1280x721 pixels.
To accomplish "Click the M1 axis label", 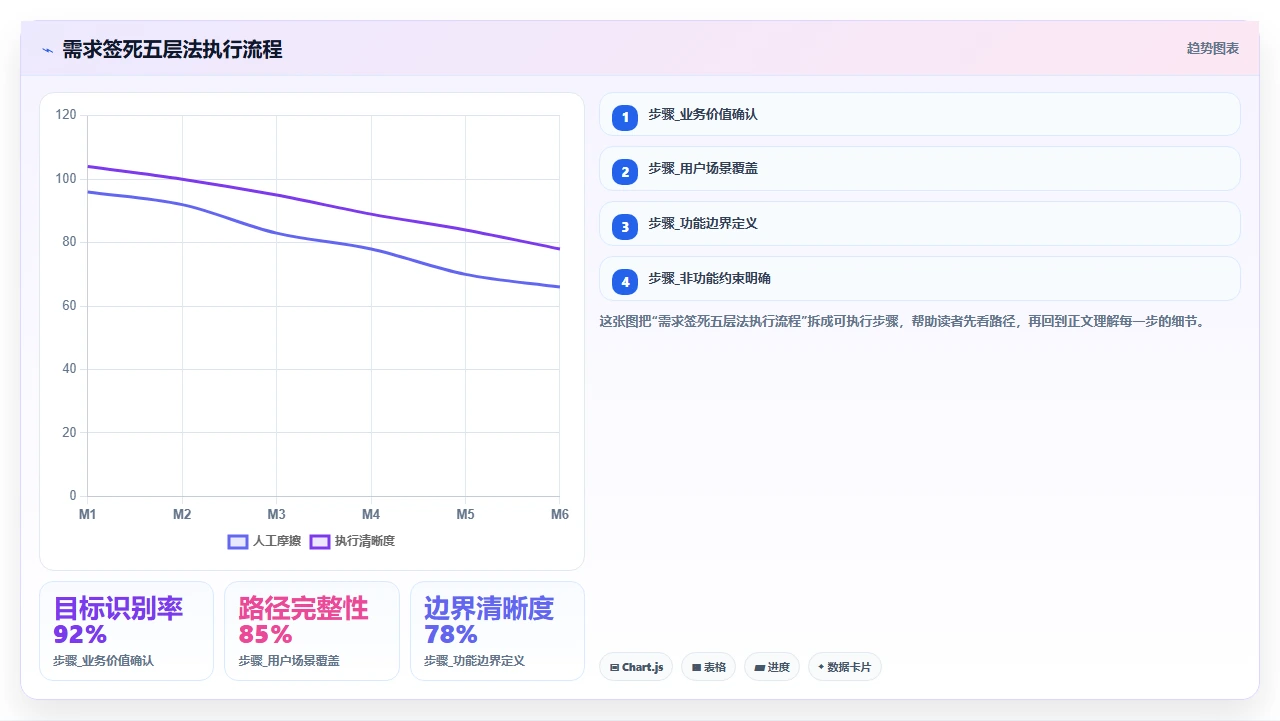I will pyautogui.click(x=88, y=514).
